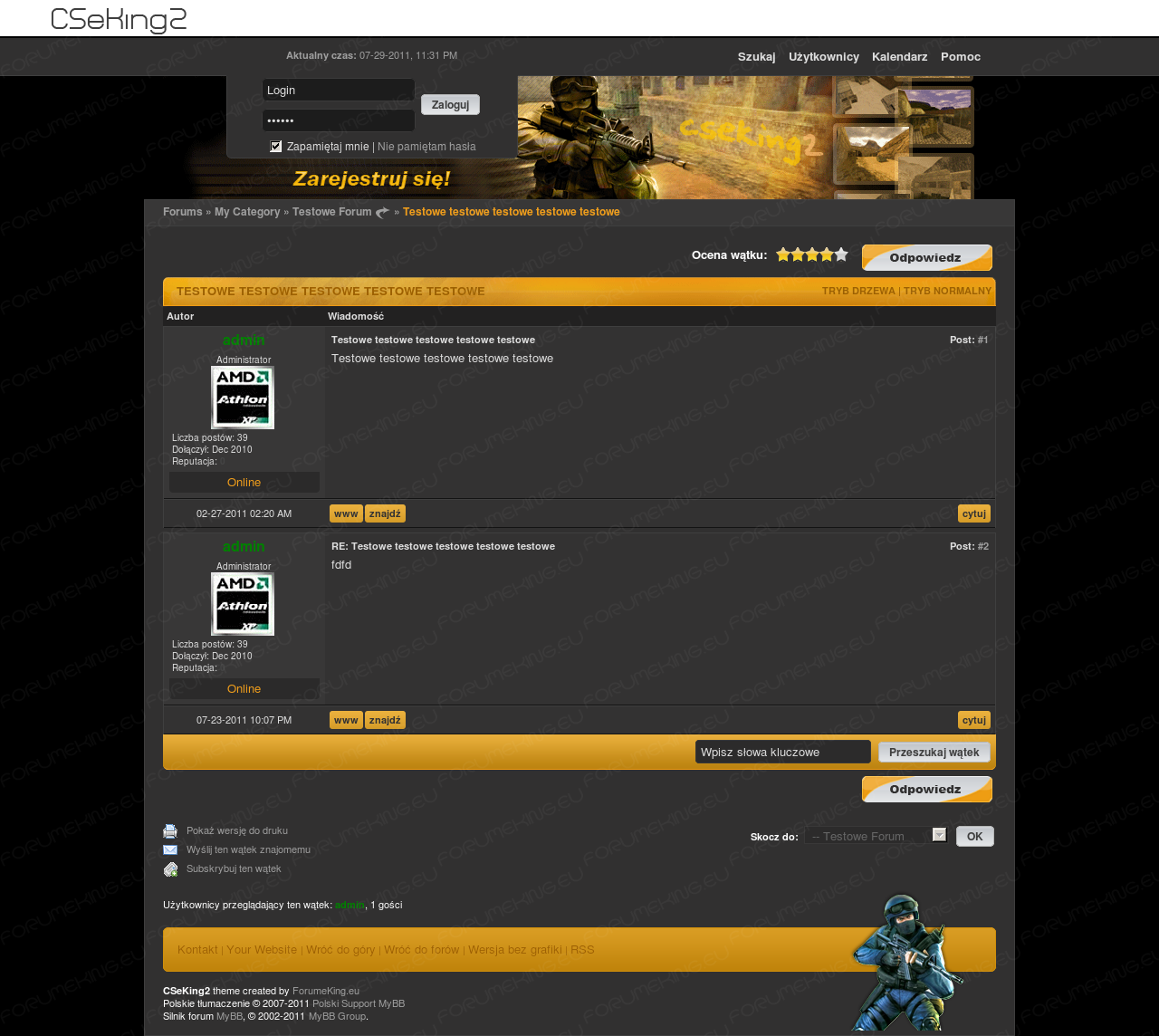Toggle the Zapamiętaj mnie checkbox
1159x1036 pixels.
(x=276, y=147)
